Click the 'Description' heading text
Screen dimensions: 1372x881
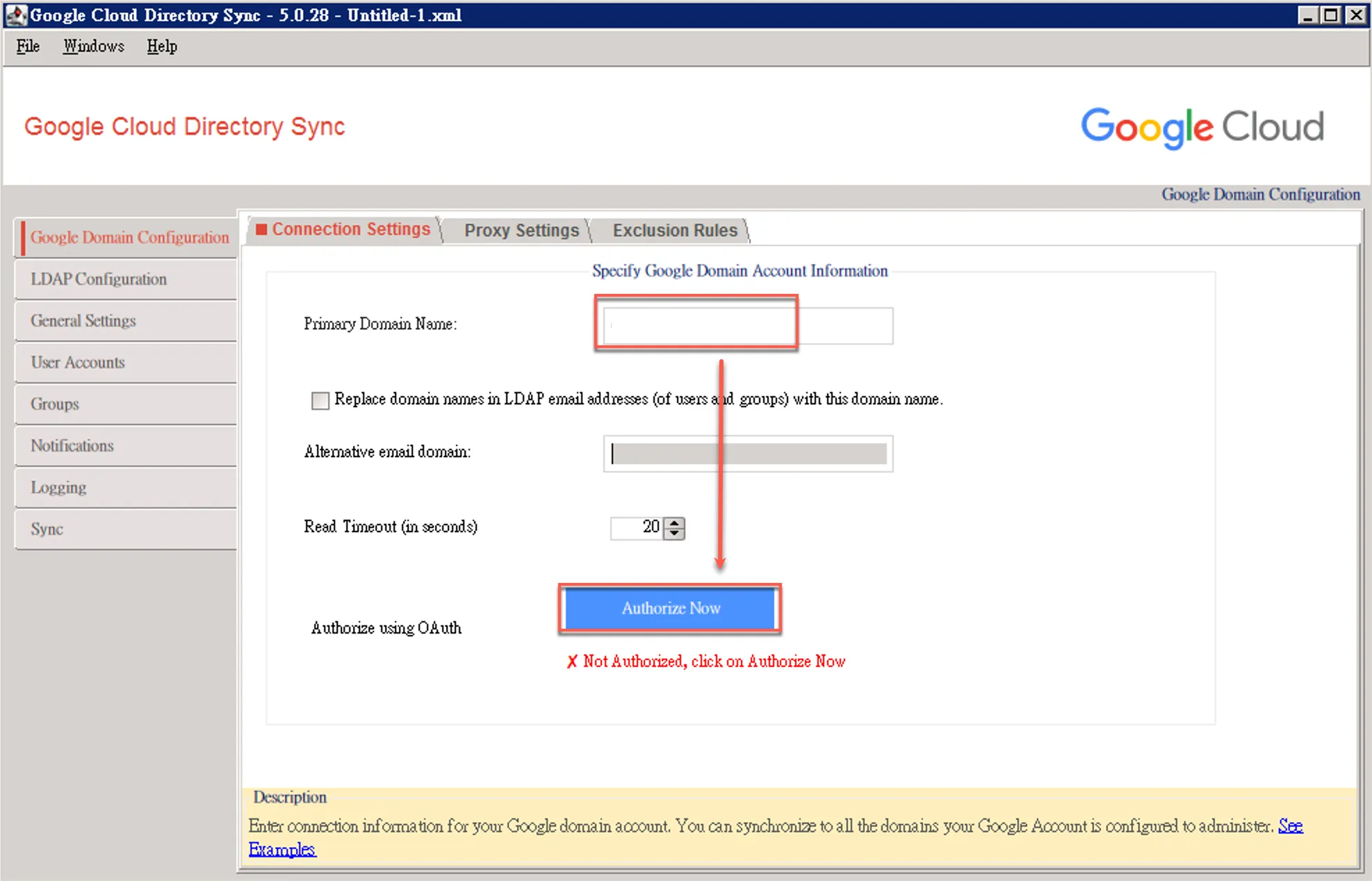(290, 797)
